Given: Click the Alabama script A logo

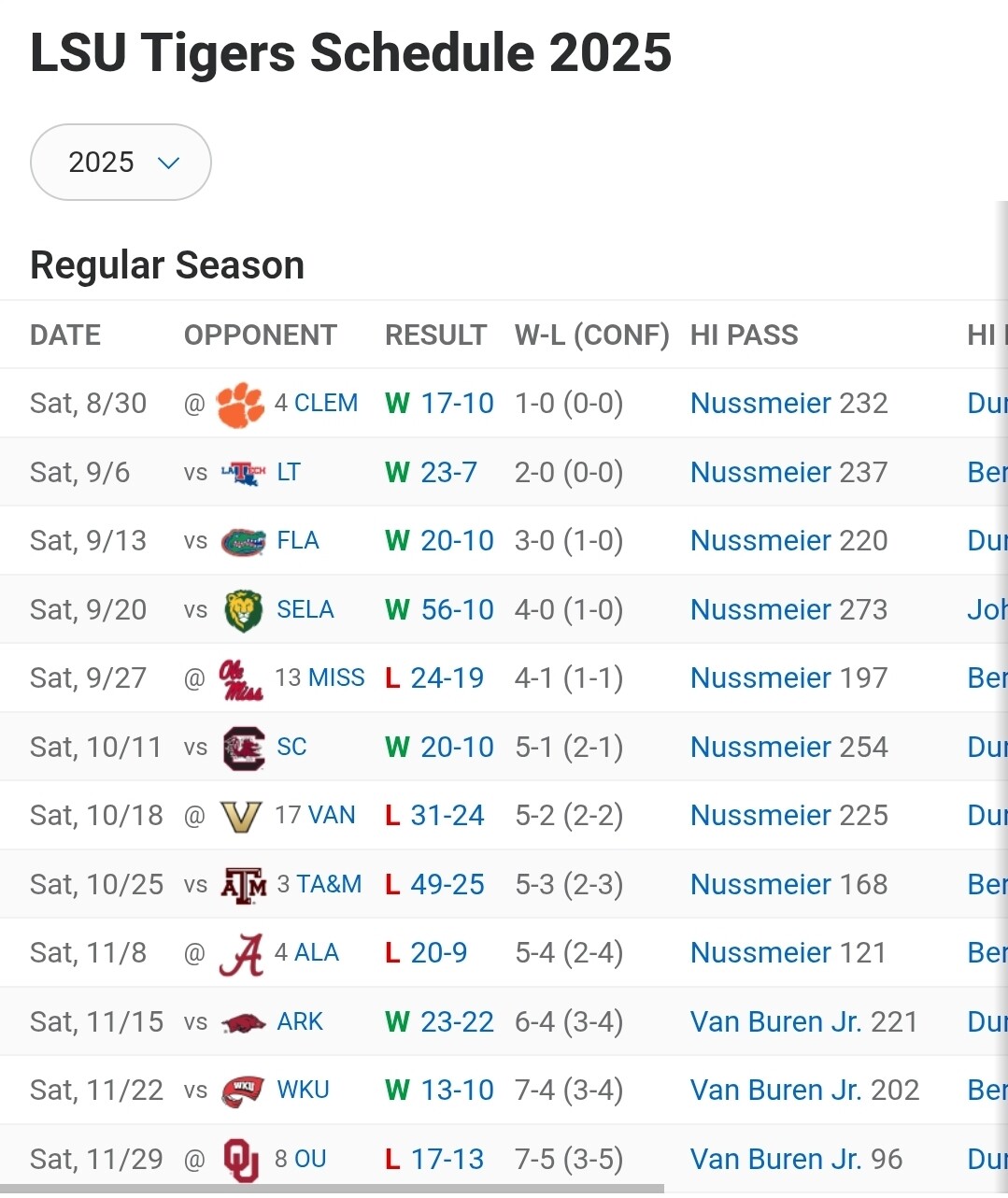Looking at the screenshot, I should [240, 954].
